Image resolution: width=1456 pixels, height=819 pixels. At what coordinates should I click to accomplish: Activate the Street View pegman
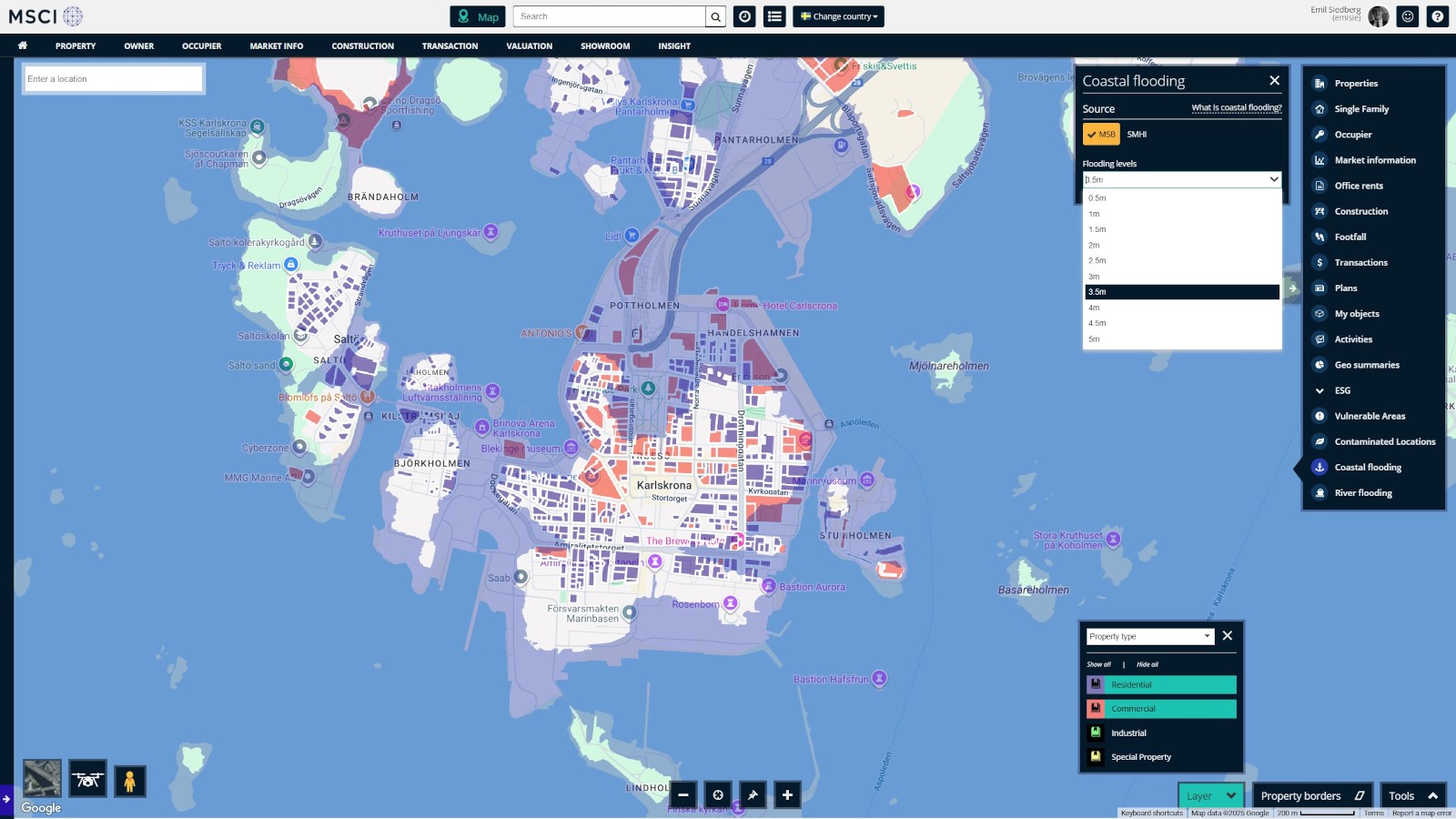pyautogui.click(x=130, y=781)
